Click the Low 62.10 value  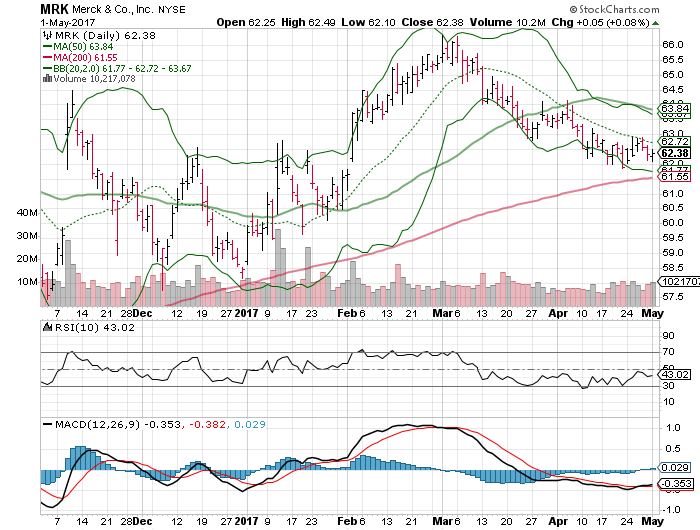(368, 22)
